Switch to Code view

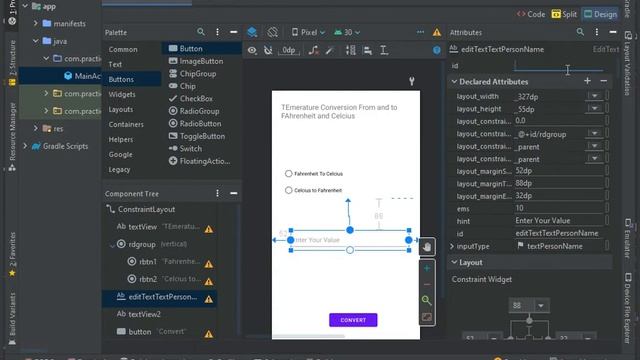[x=531, y=14]
